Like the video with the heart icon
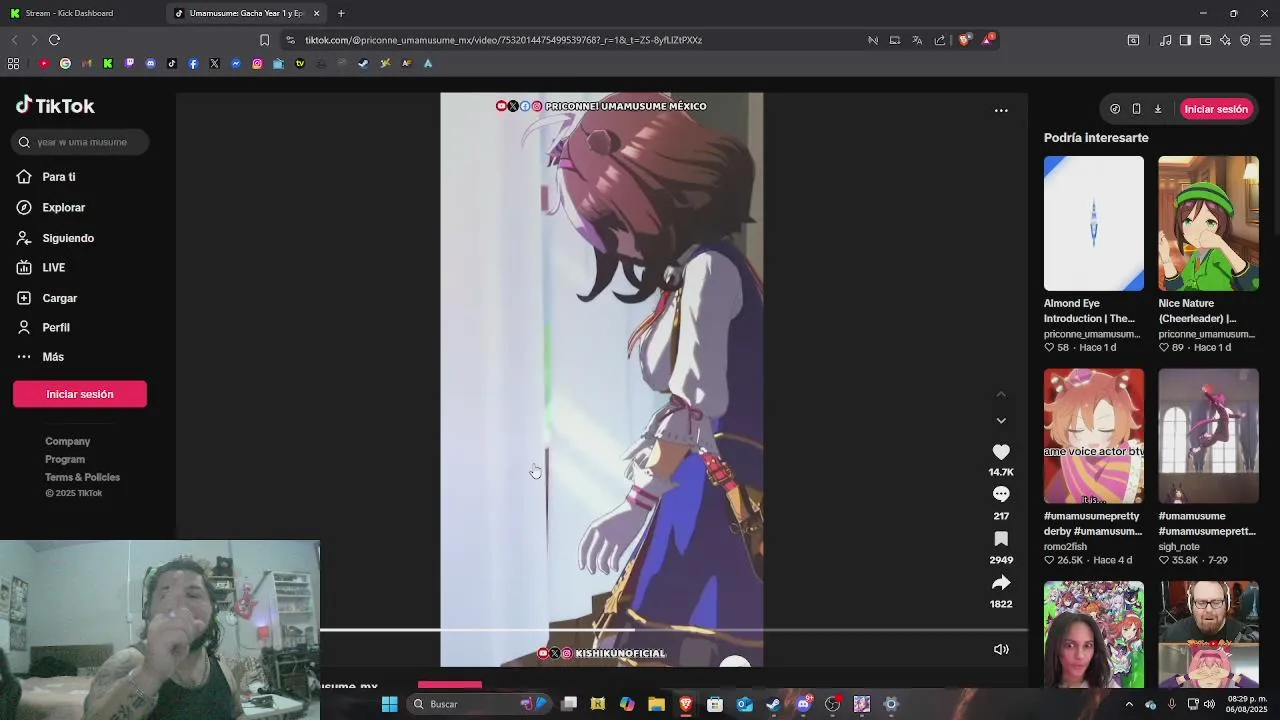 (x=1001, y=452)
